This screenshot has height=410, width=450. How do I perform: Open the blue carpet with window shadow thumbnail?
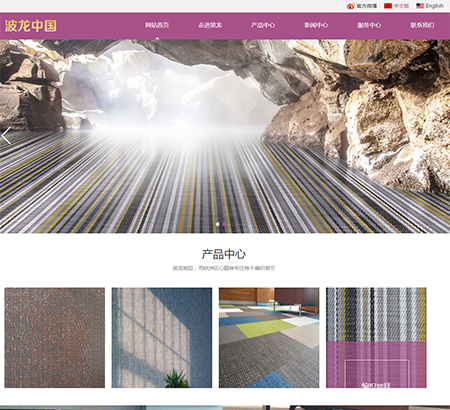coord(162,338)
